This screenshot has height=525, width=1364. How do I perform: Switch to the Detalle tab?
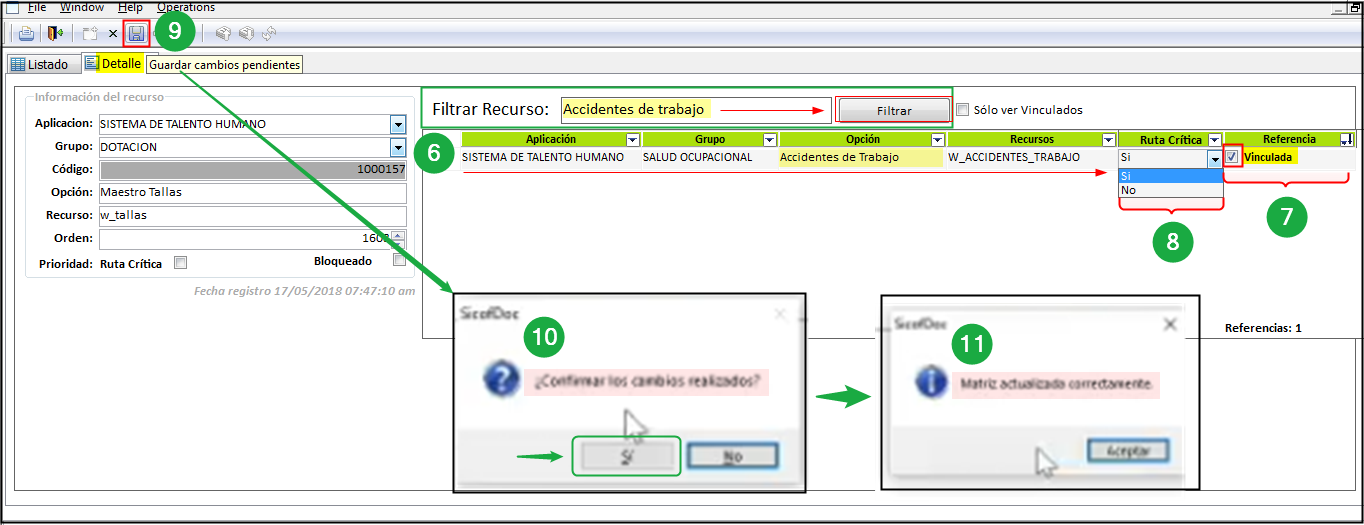113,63
